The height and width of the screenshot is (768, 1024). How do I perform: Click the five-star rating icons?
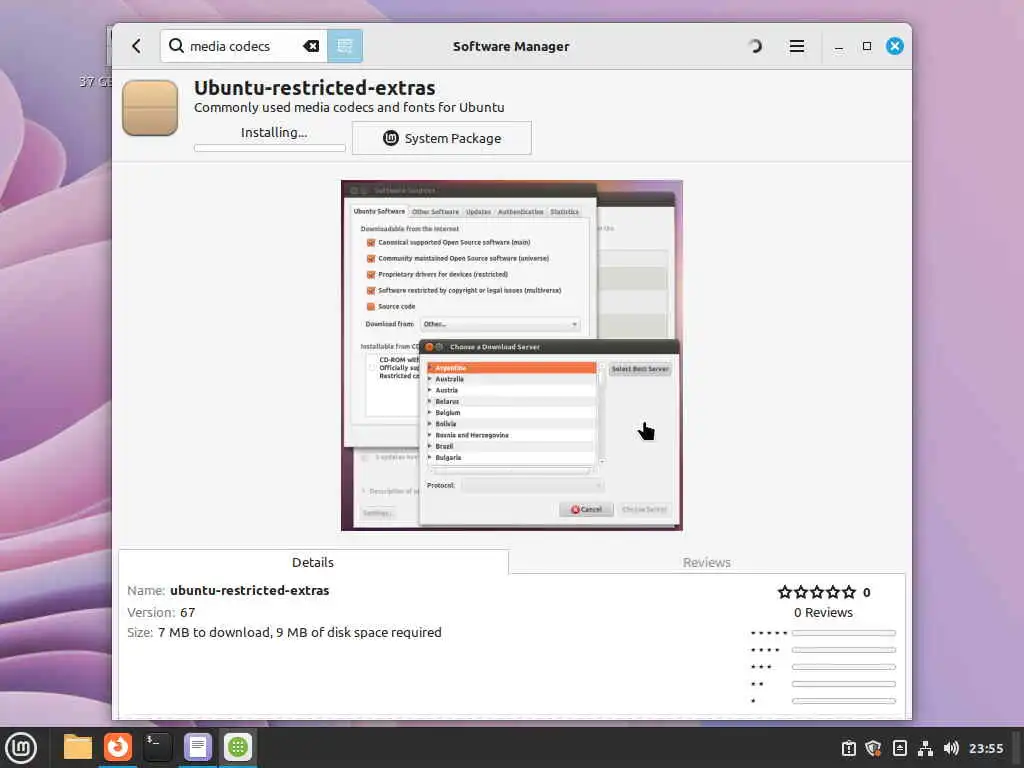click(816, 592)
